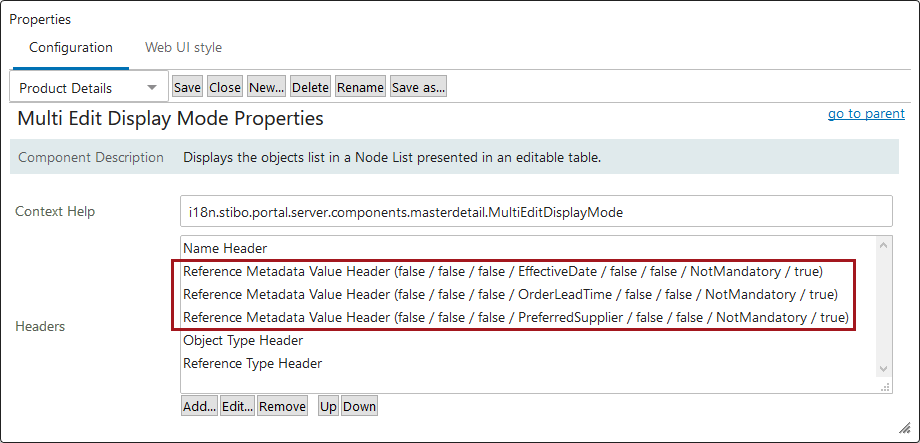Click the Rename button

[360, 87]
